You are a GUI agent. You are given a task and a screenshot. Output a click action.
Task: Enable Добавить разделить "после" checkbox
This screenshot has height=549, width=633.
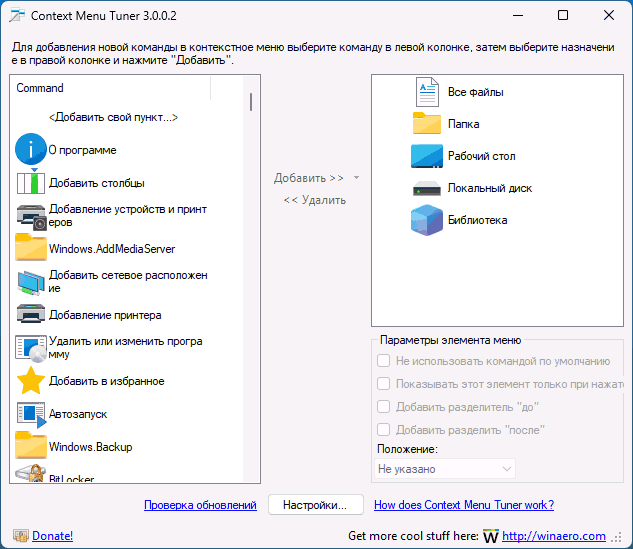(x=384, y=430)
